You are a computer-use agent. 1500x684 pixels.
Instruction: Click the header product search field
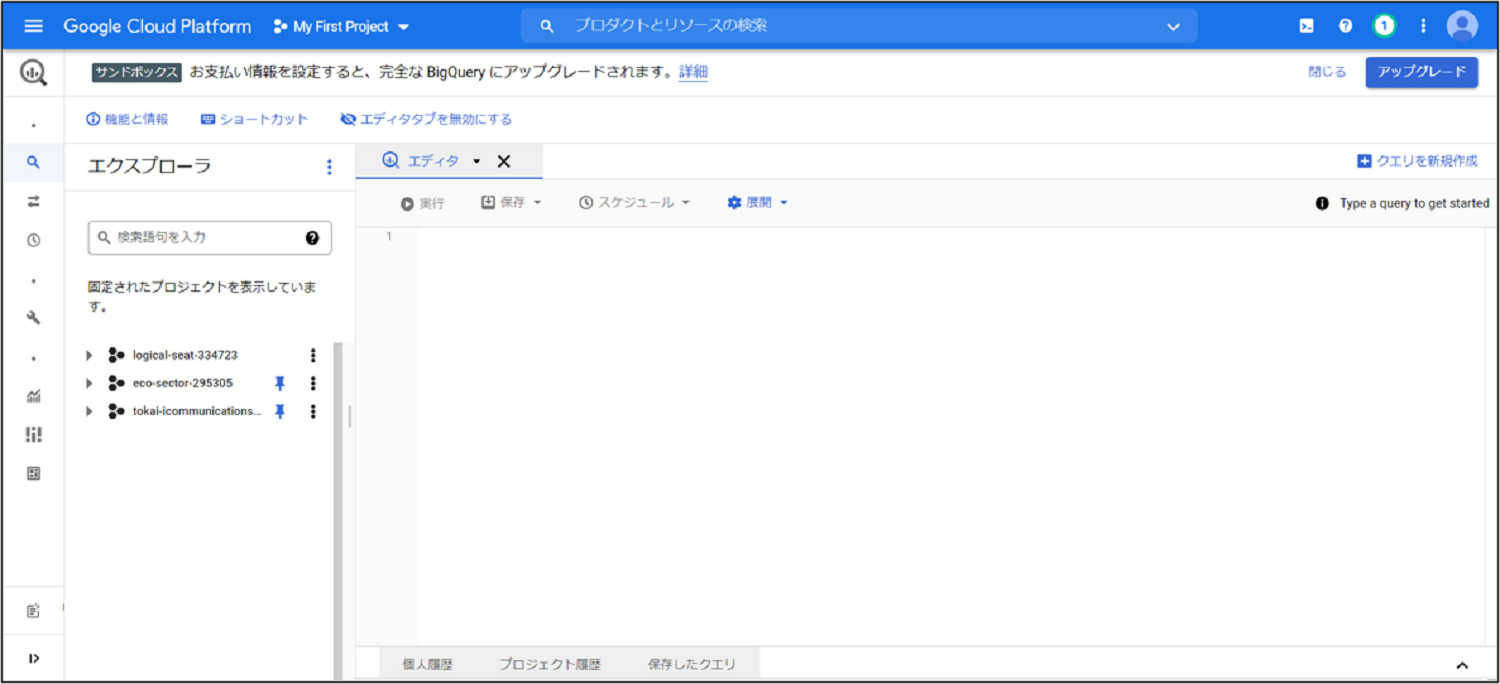[859, 26]
